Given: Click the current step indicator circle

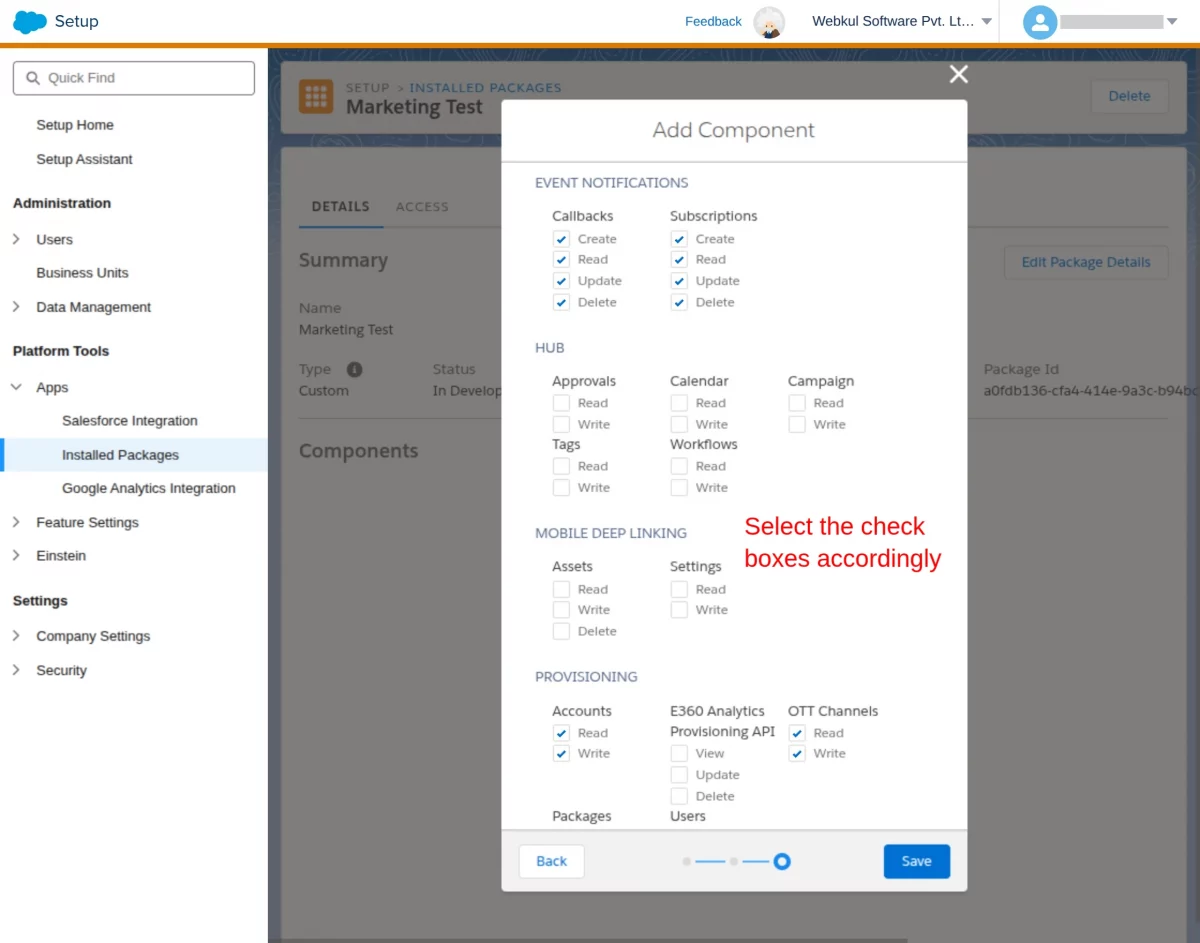Looking at the screenshot, I should click(x=782, y=861).
